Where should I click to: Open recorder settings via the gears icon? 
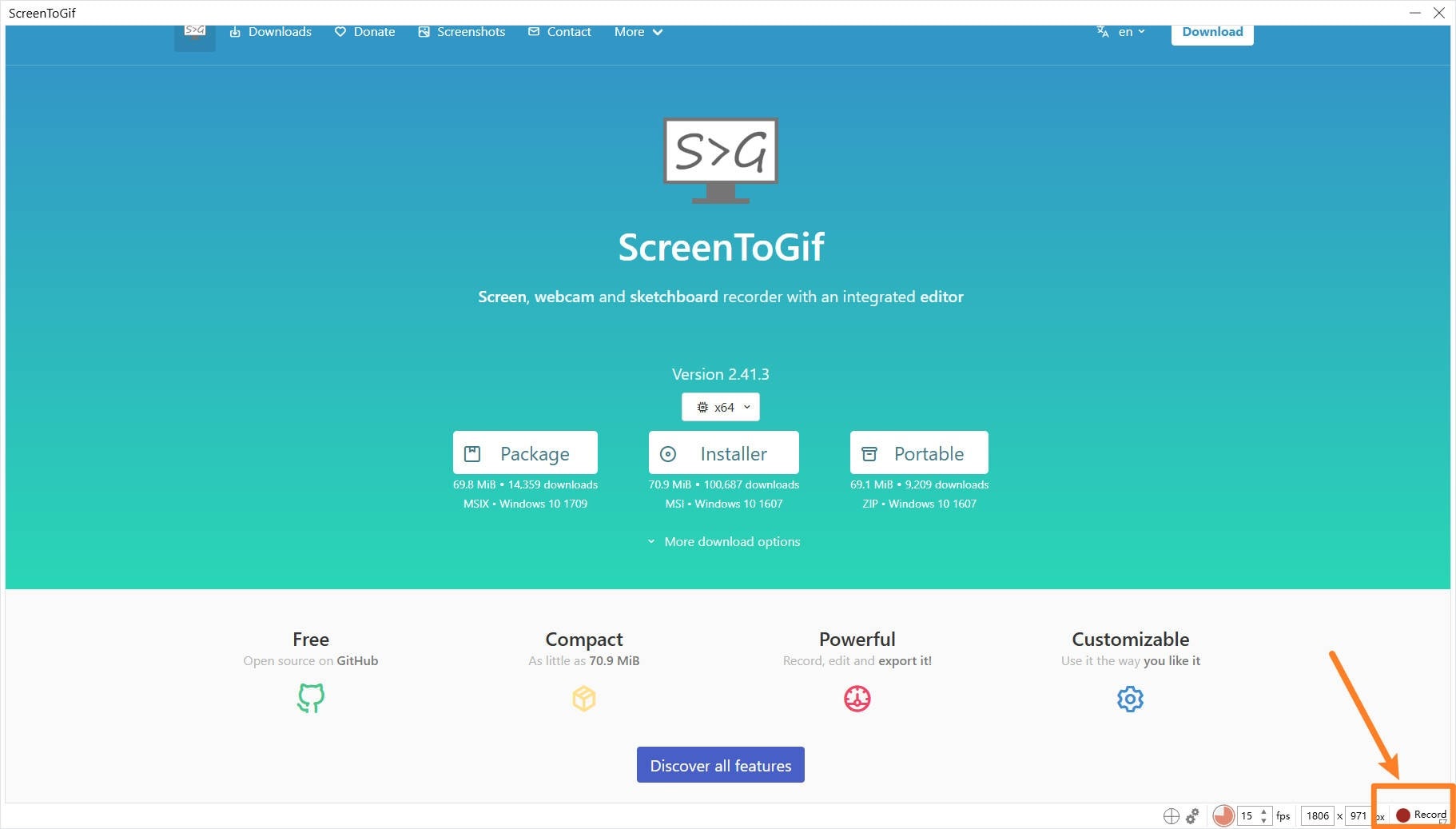click(x=1192, y=815)
